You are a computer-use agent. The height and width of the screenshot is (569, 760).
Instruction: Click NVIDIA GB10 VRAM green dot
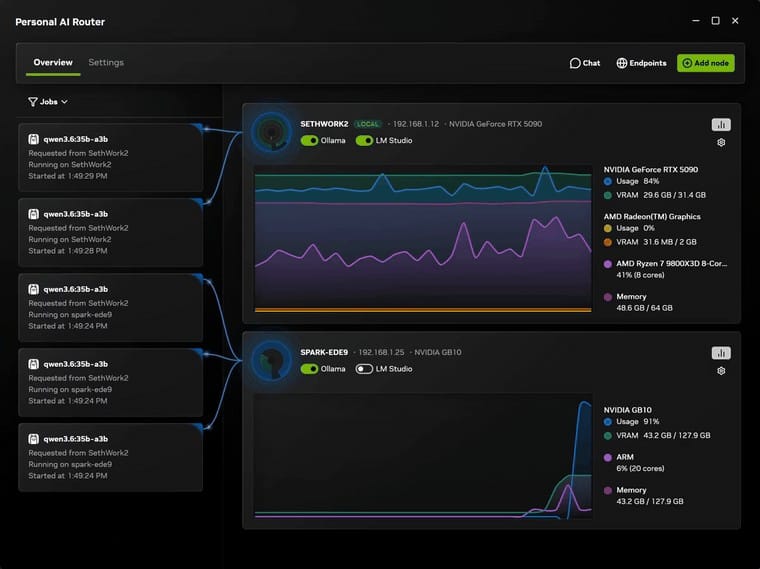[x=608, y=436]
